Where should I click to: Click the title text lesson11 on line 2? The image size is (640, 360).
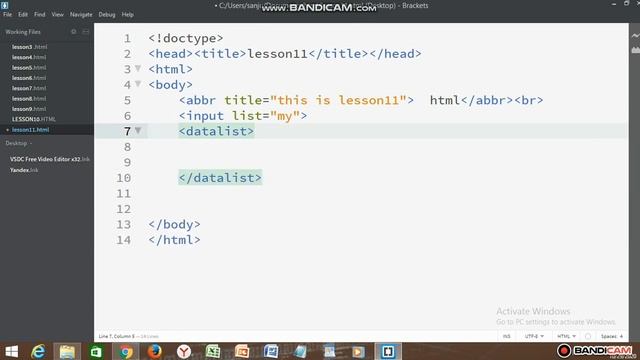[x=278, y=53]
